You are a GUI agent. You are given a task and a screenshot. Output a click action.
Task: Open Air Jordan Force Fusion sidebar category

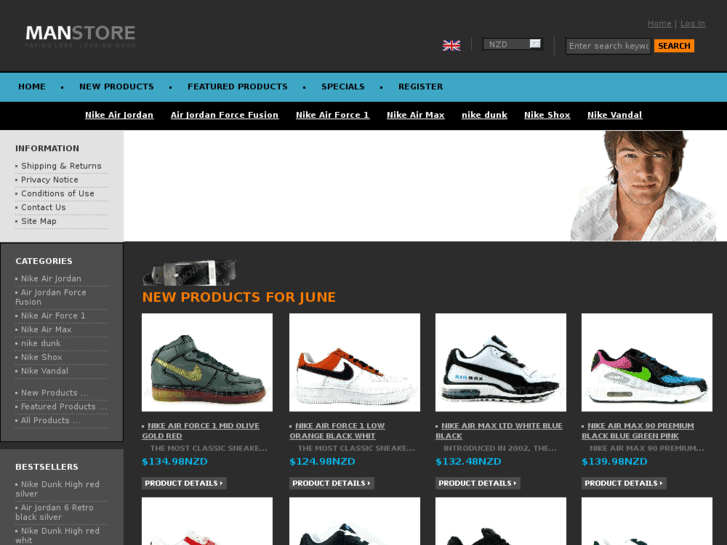tap(51, 297)
